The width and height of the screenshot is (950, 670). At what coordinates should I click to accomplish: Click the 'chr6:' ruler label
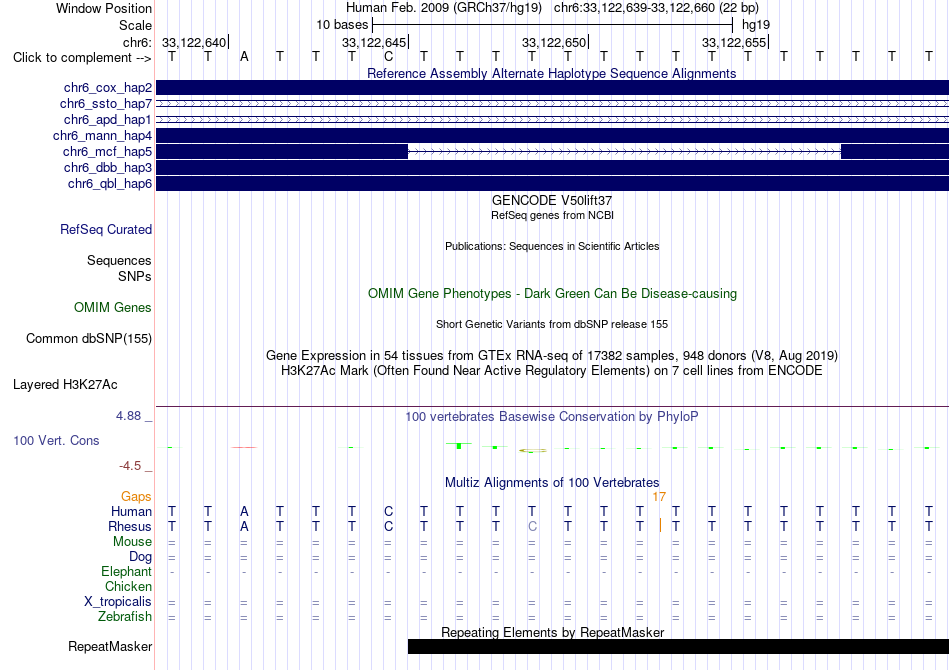137,42
